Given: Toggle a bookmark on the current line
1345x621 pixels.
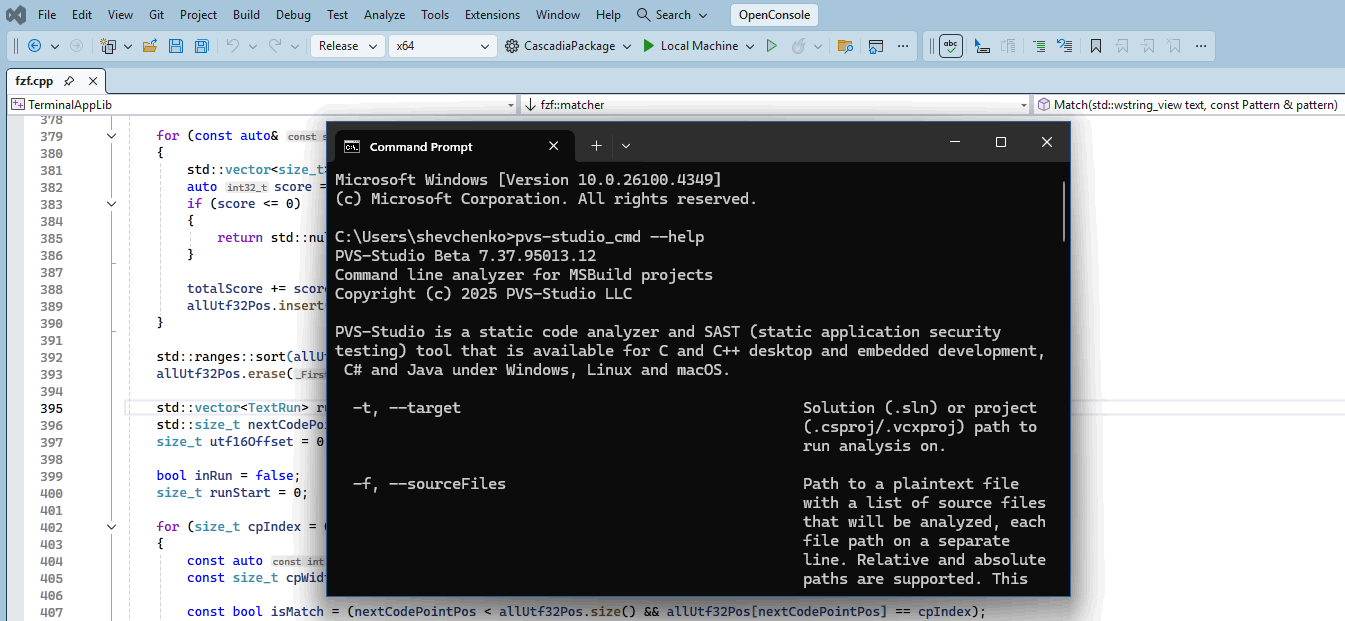Looking at the screenshot, I should 1096,45.
